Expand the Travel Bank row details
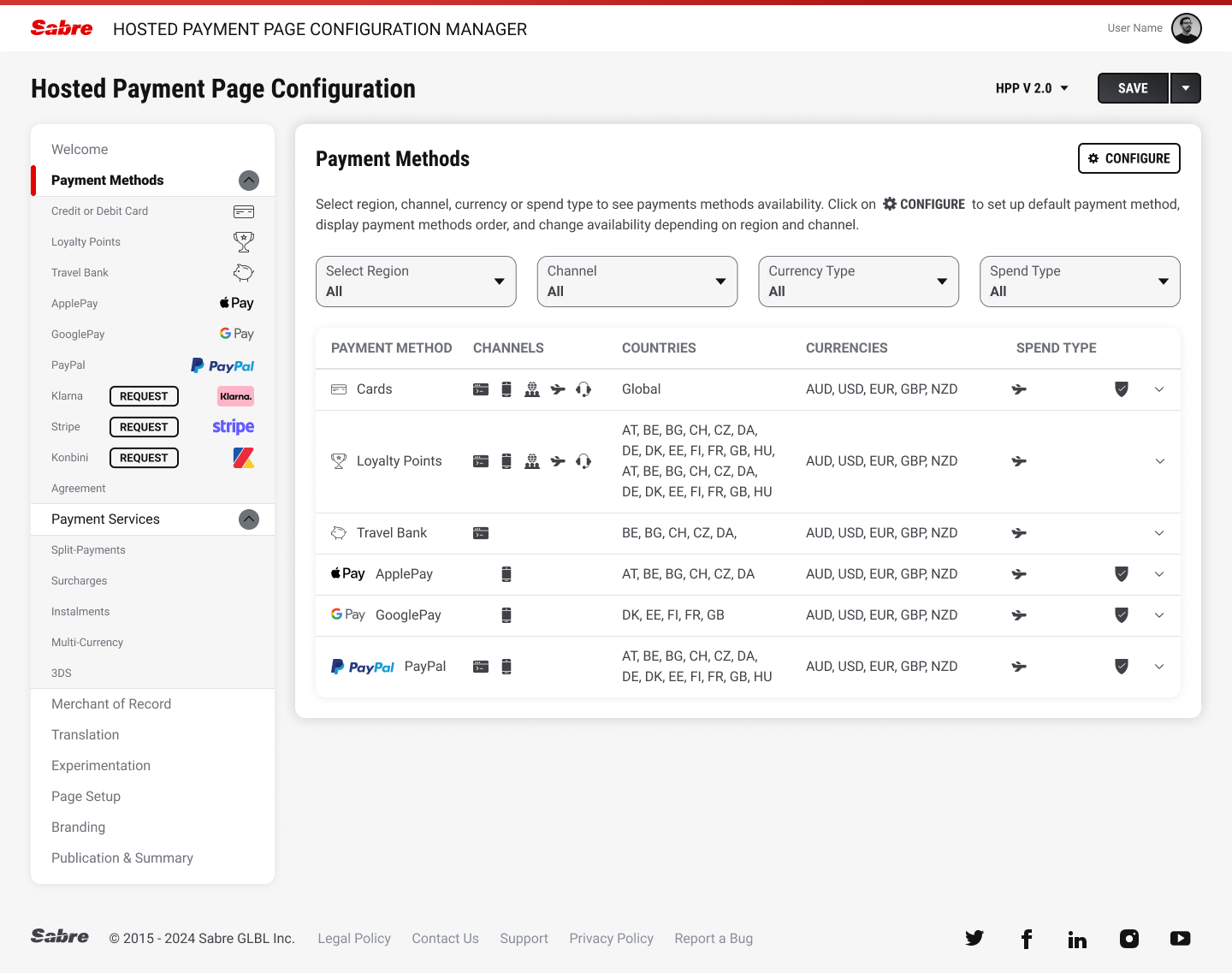1232x973 pixels. tap(1159, 533)
